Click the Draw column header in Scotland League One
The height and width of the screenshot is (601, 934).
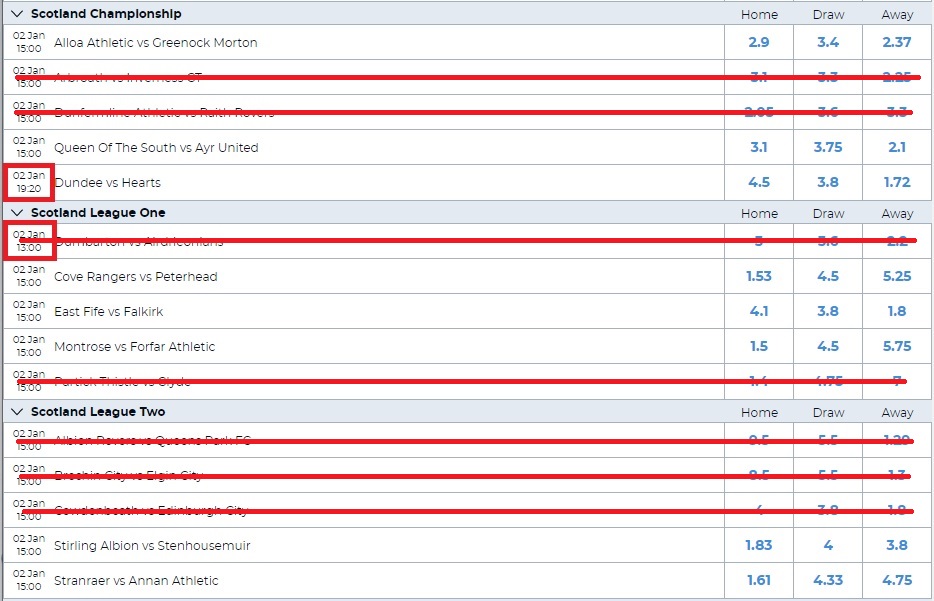click(829, 214)
